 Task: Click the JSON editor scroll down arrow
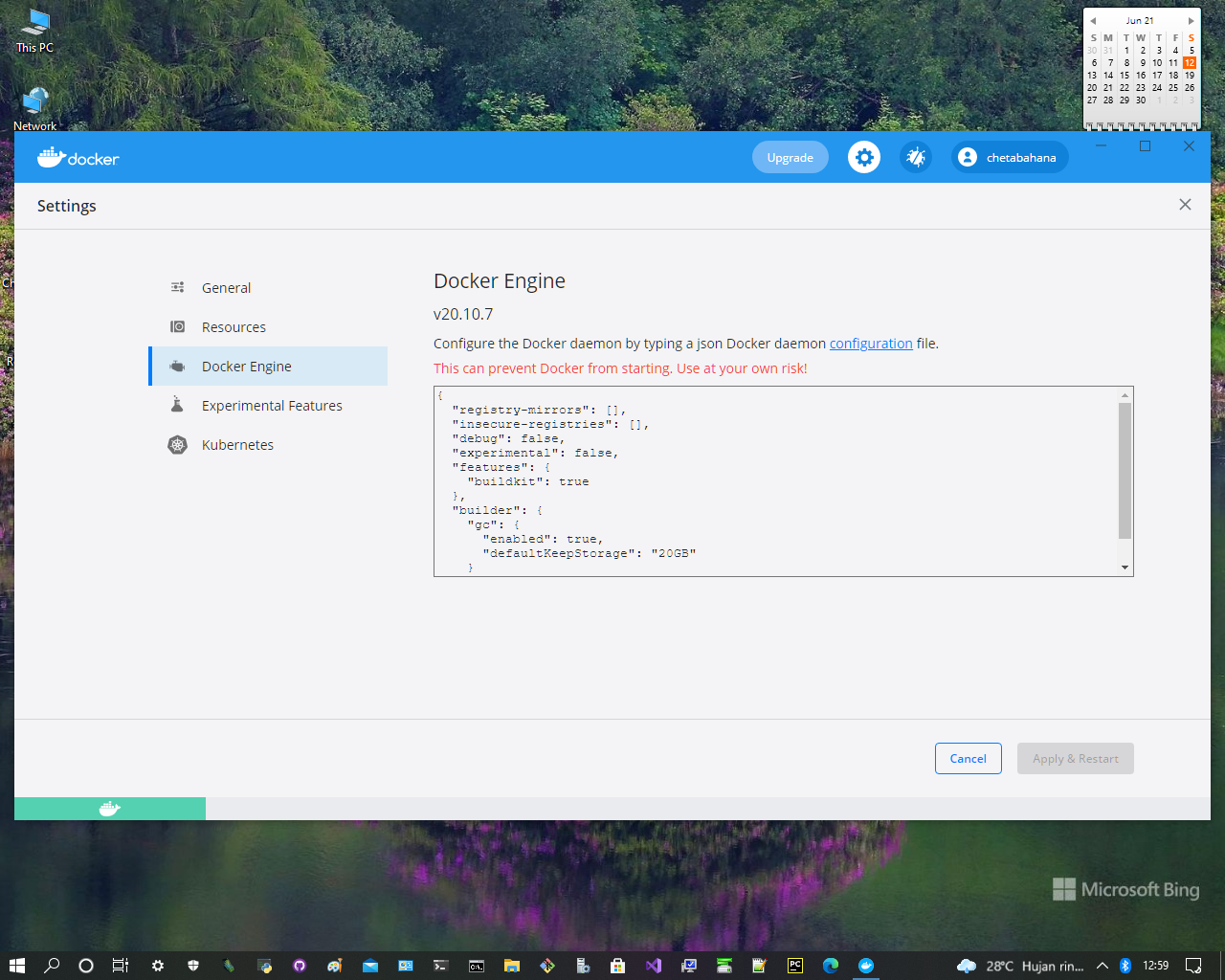click(x=1125, y=568)
